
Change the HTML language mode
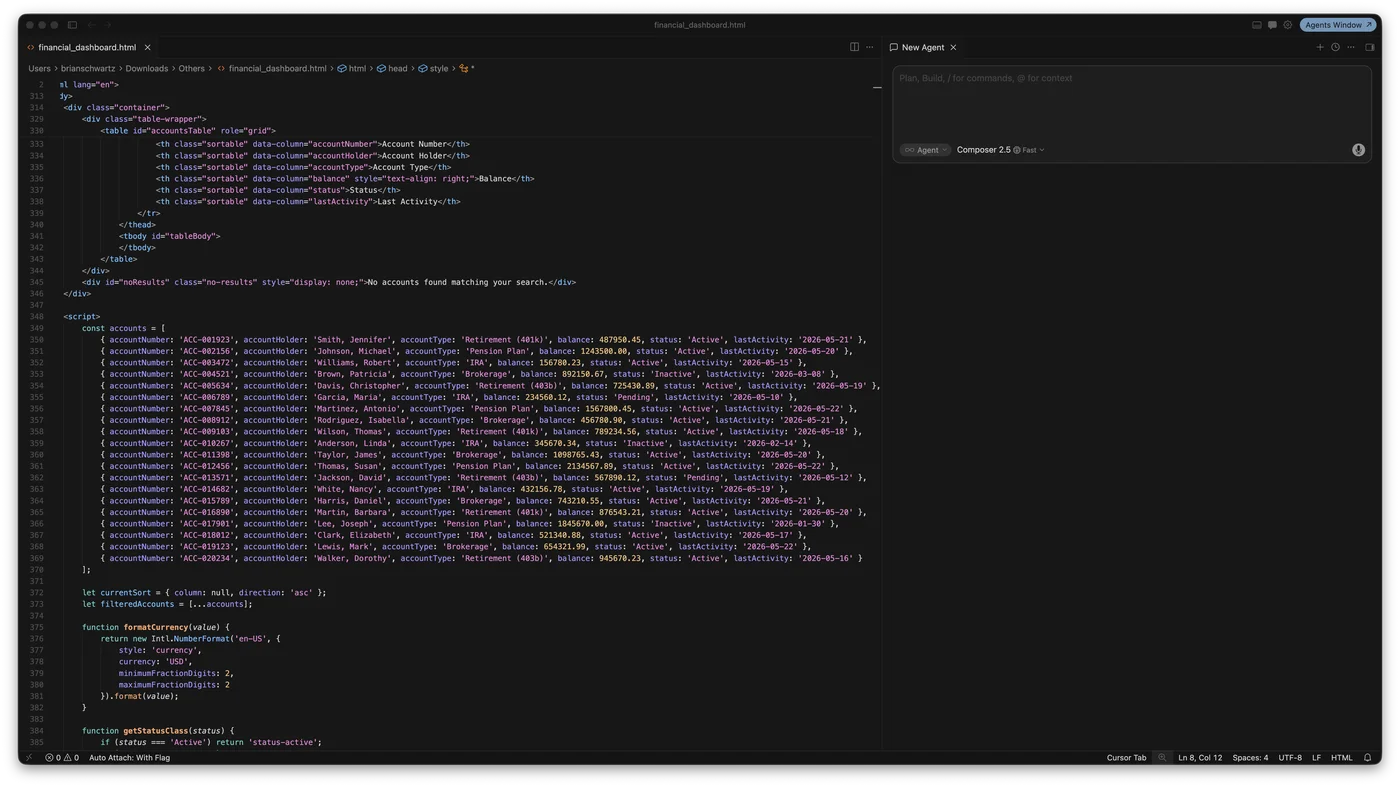click(x=1342, y=758)
